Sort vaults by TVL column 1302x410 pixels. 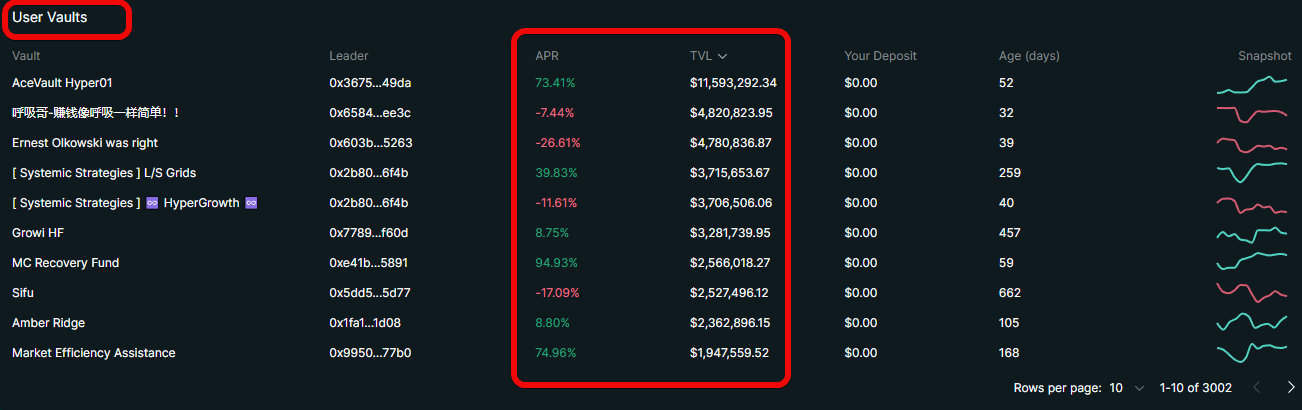700,56
